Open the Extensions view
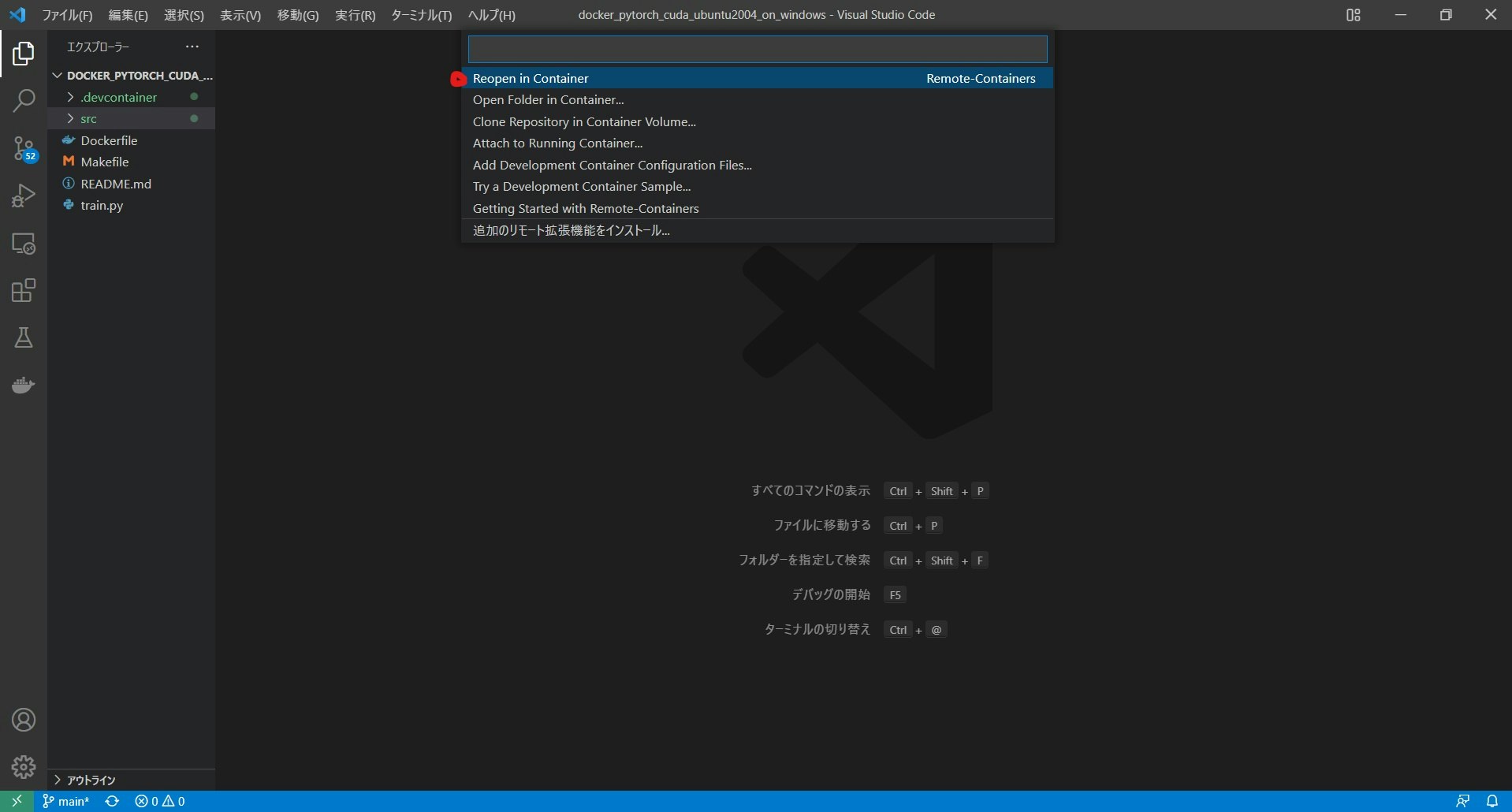The height and width of the screenshot is (812, 1512). 24,291
